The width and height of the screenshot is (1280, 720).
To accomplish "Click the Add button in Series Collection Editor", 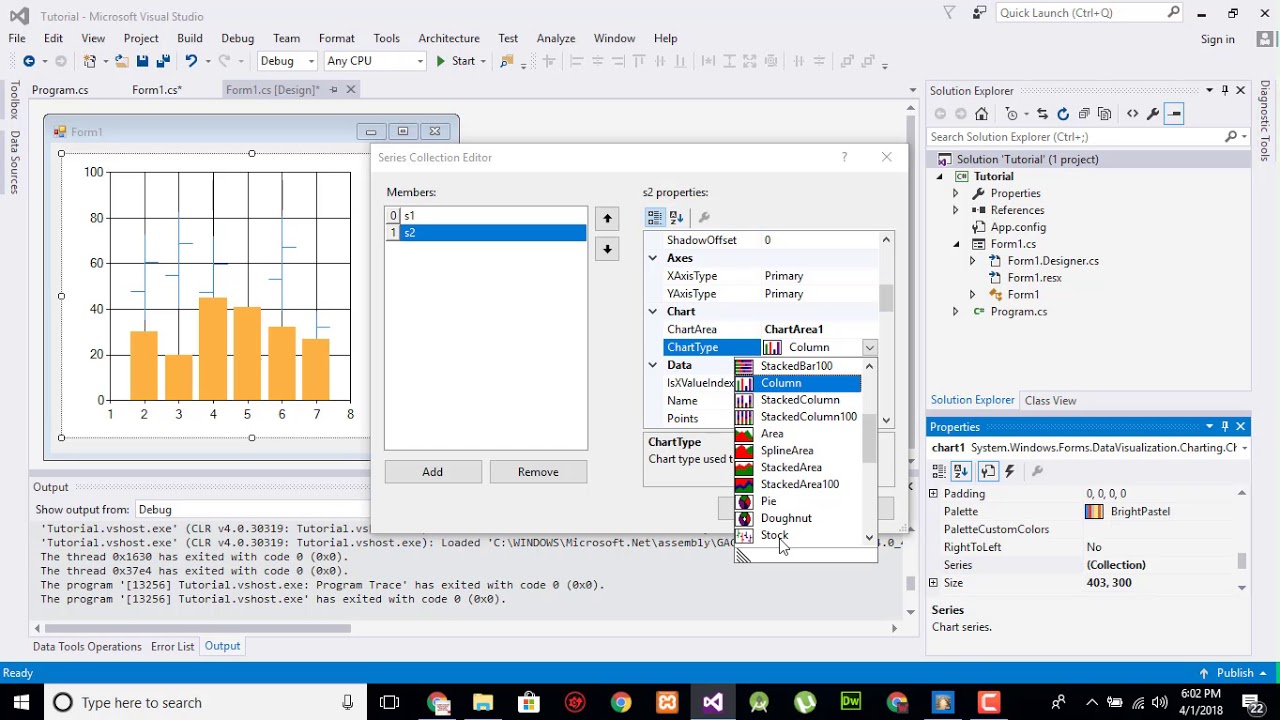I will point(433,472).
